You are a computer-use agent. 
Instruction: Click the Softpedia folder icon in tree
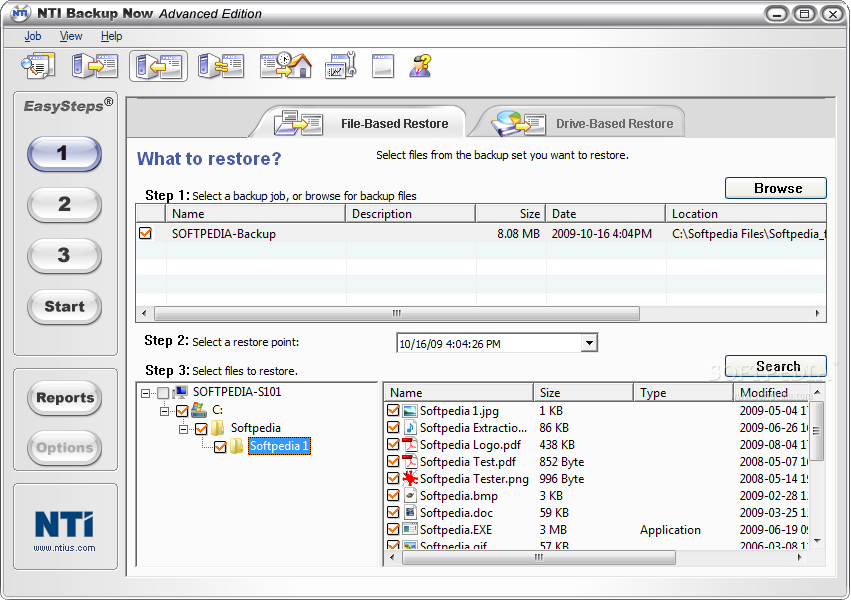pyautogui.click(x=218, y=428)
